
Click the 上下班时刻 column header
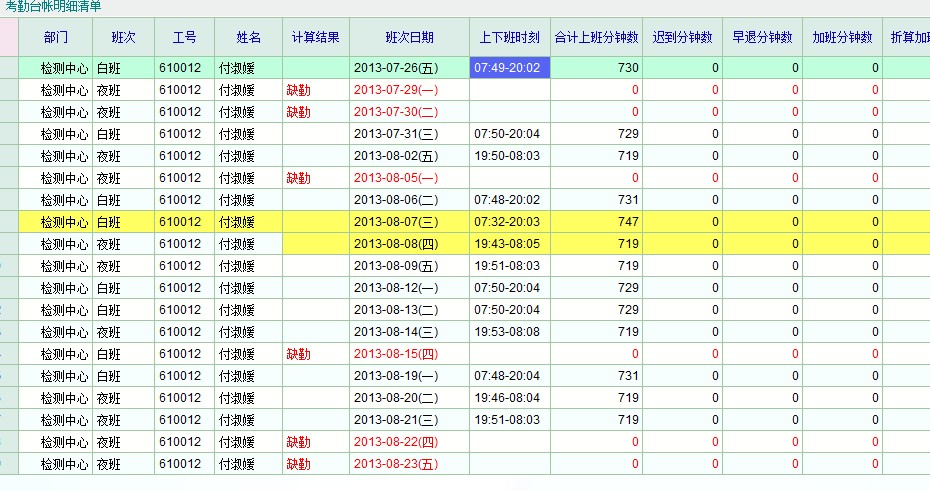[x=509, y=38]
